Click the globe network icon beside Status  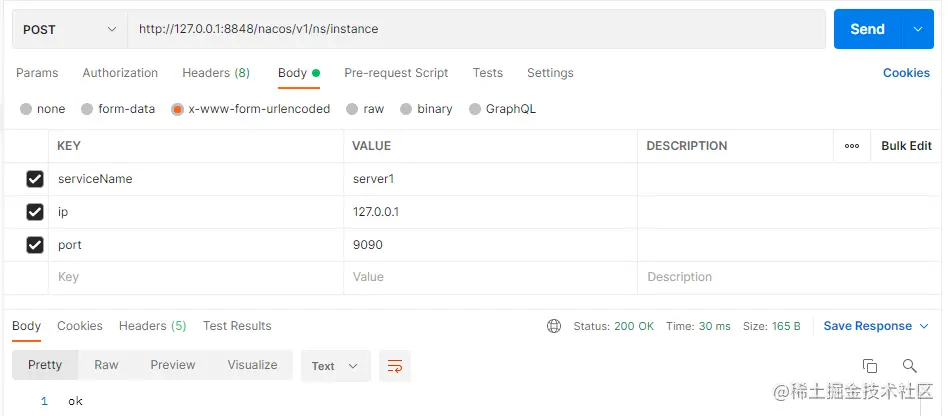click(554, 326)
